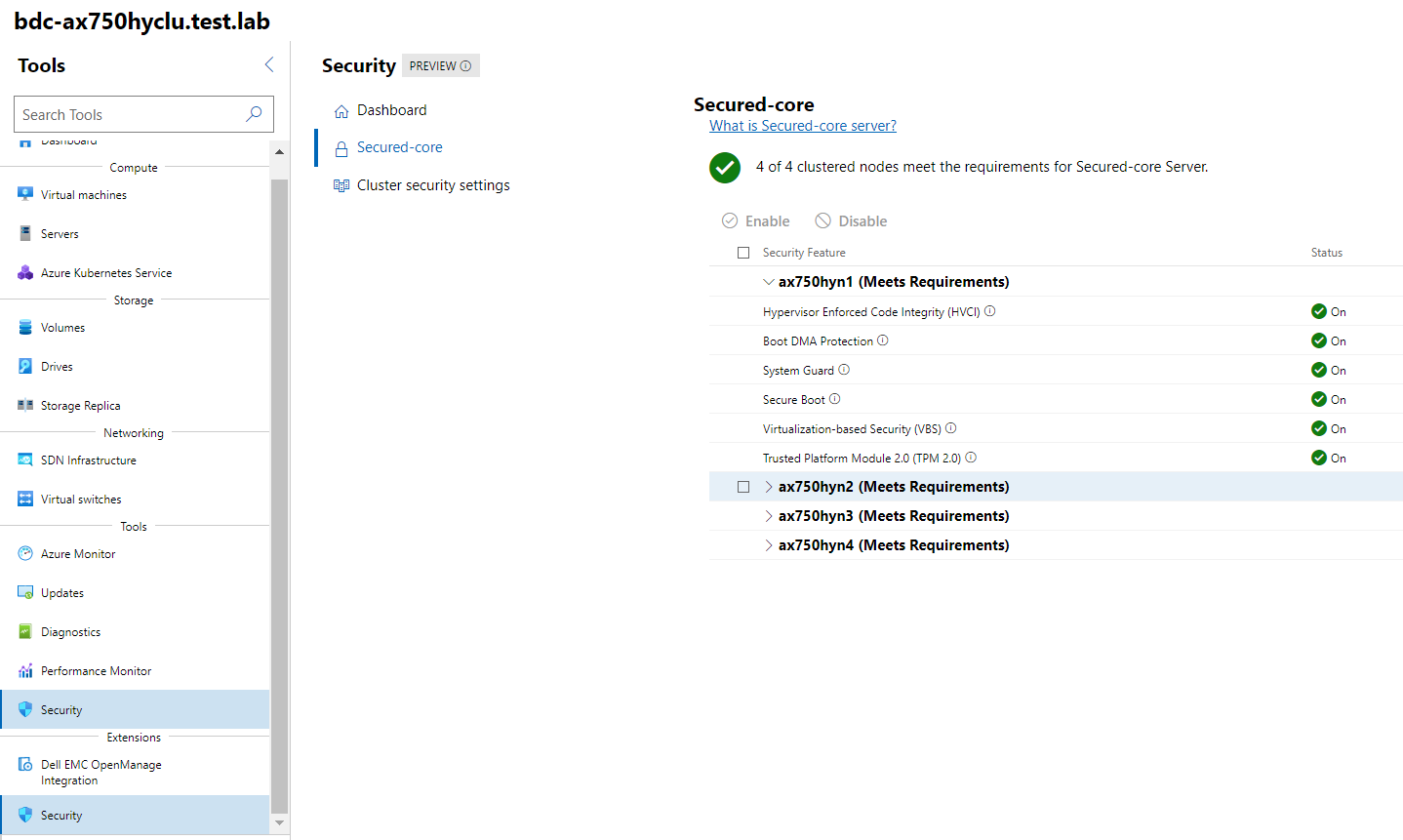Click the Tools list scrollbar down arrow
This screenshot has height=840, width=1403.
(280, 822)
